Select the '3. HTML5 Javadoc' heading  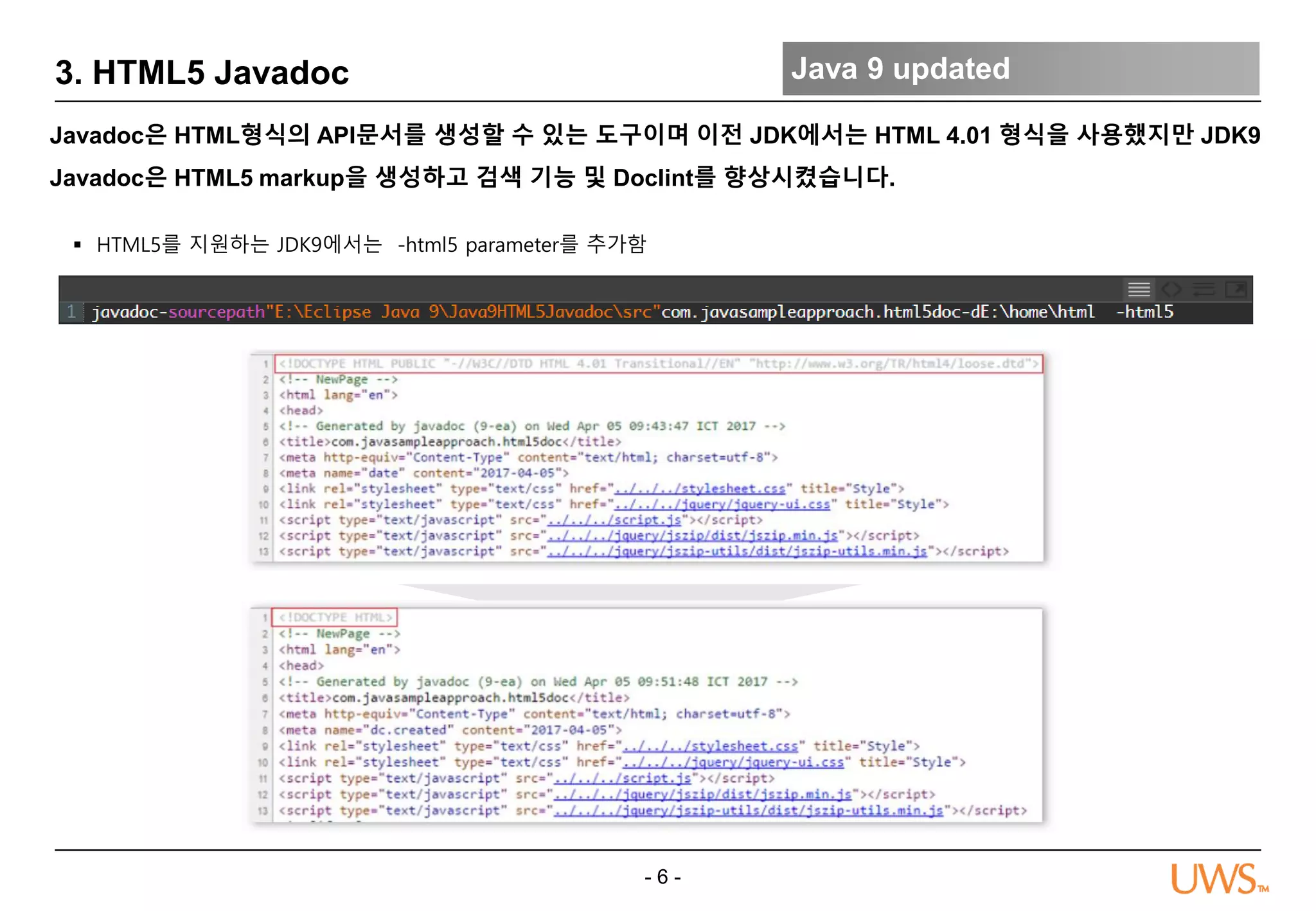[202, 72]
